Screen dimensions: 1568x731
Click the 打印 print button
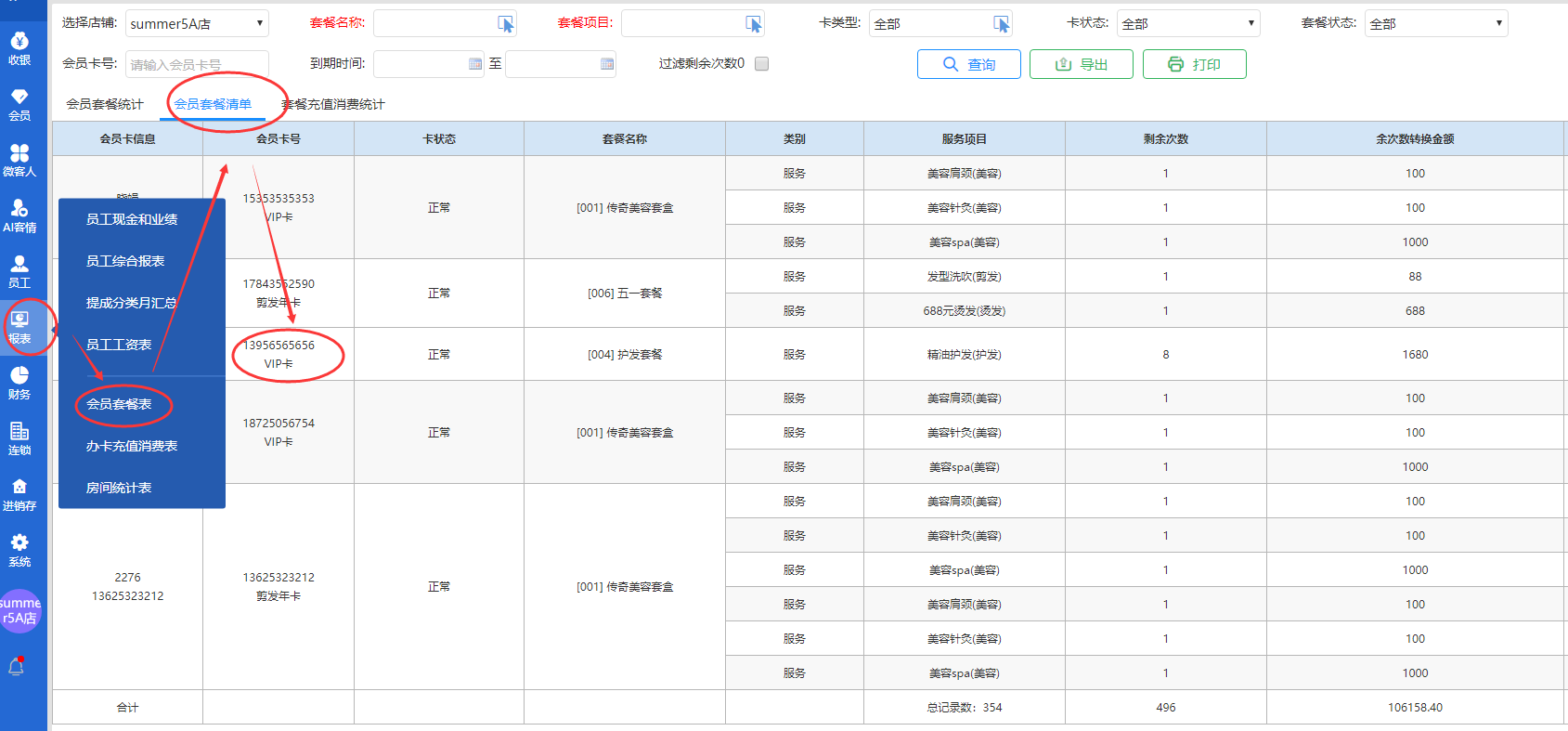[1195, 64]
